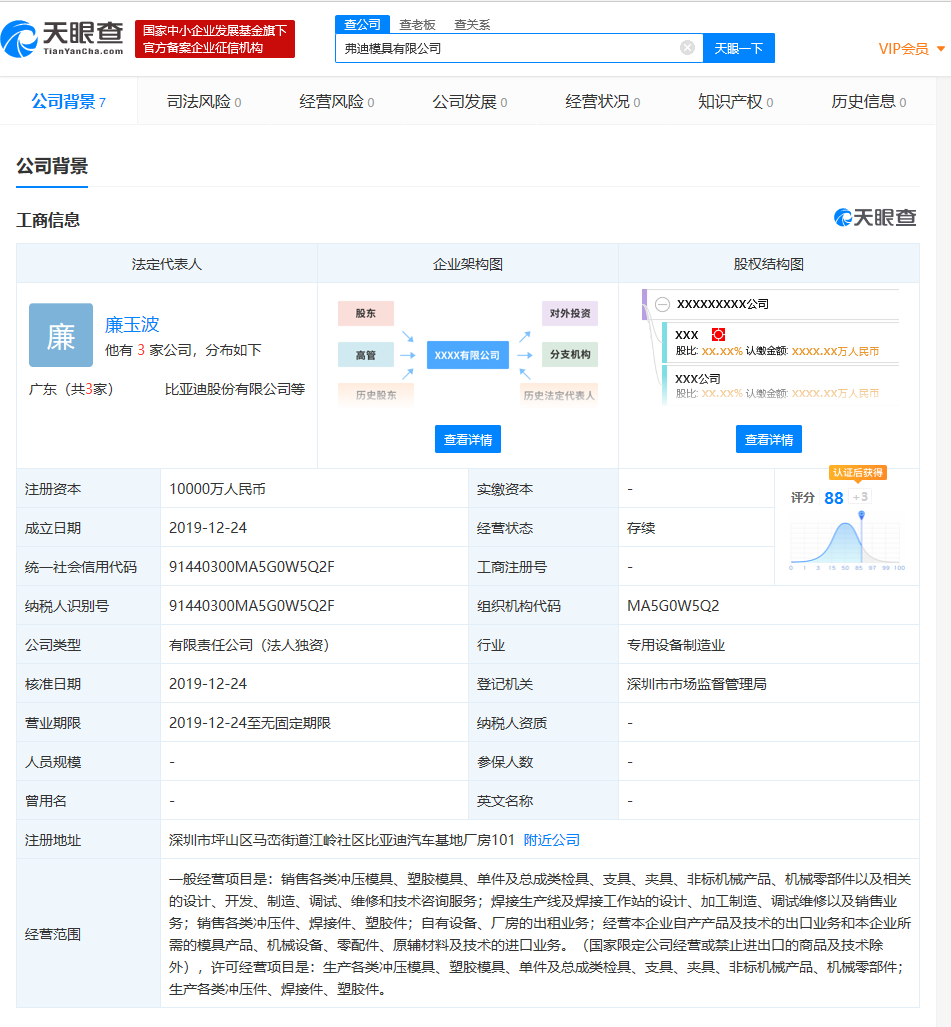
Task: Collapse the XXXXXXXXX公司 equity node
Action: coord(662,304)
